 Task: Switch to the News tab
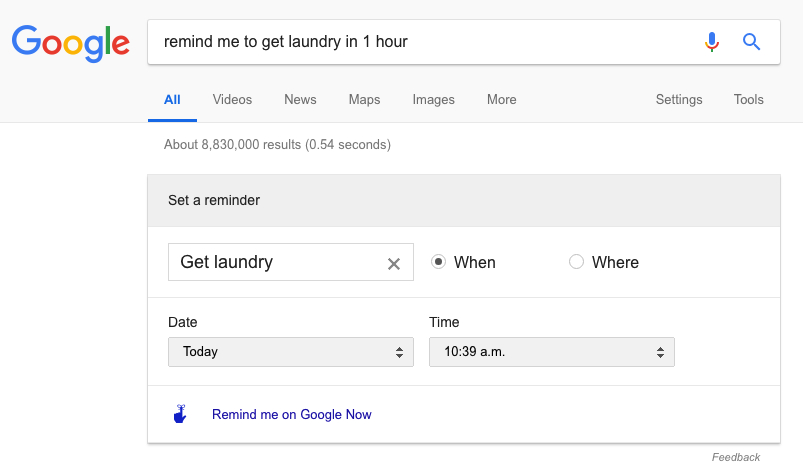point(300,99)
